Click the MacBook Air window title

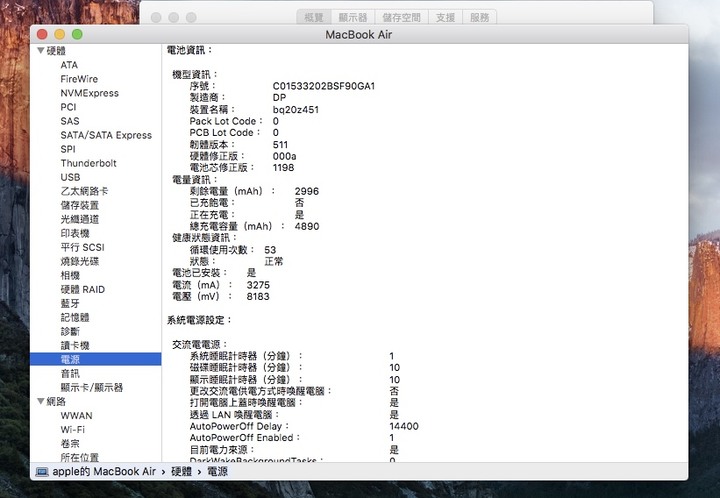pos(359,35)
